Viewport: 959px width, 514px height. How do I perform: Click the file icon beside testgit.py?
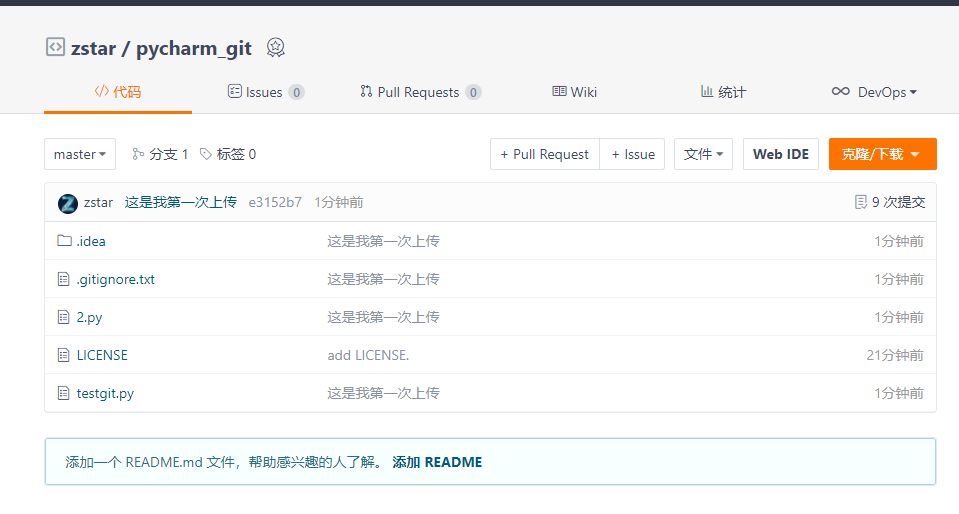pyautogui.click(x=64, y=393)
